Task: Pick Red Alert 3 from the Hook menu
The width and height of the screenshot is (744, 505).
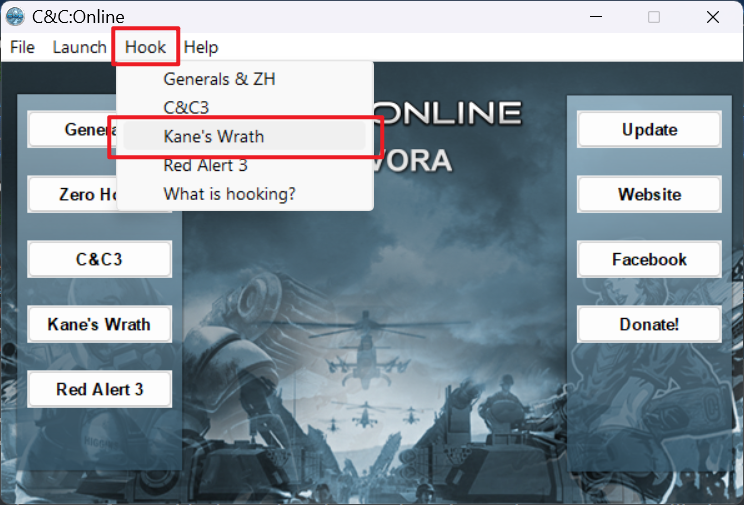Action: point(205,165)
